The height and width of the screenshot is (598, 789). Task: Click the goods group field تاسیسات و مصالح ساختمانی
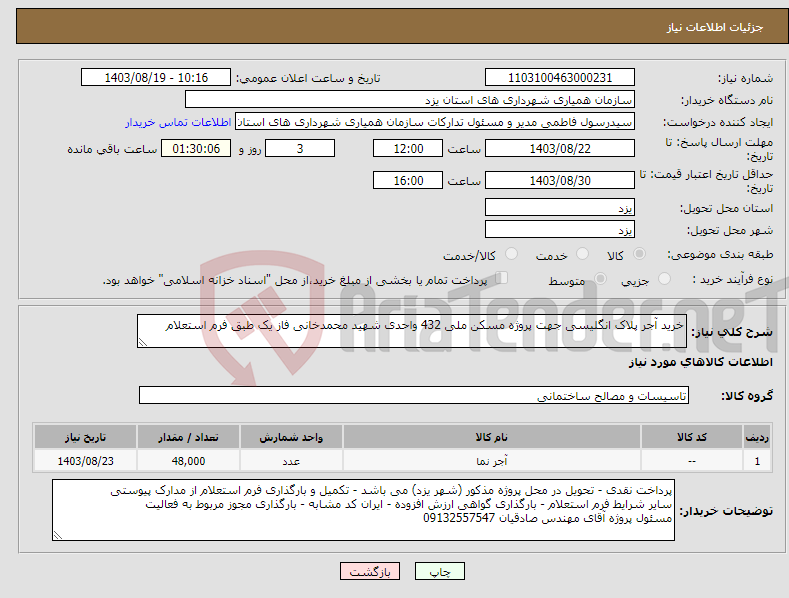(x=414, y=396)
